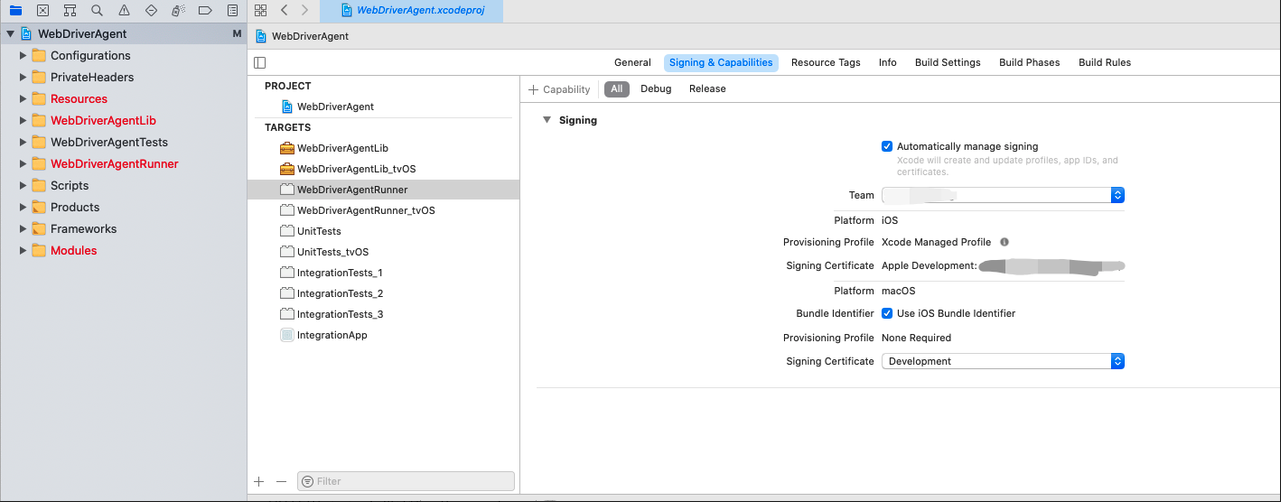Open the Test navigator diamond icon
The height and width of the screenshot is (502, 1281).
coord(151,11)
